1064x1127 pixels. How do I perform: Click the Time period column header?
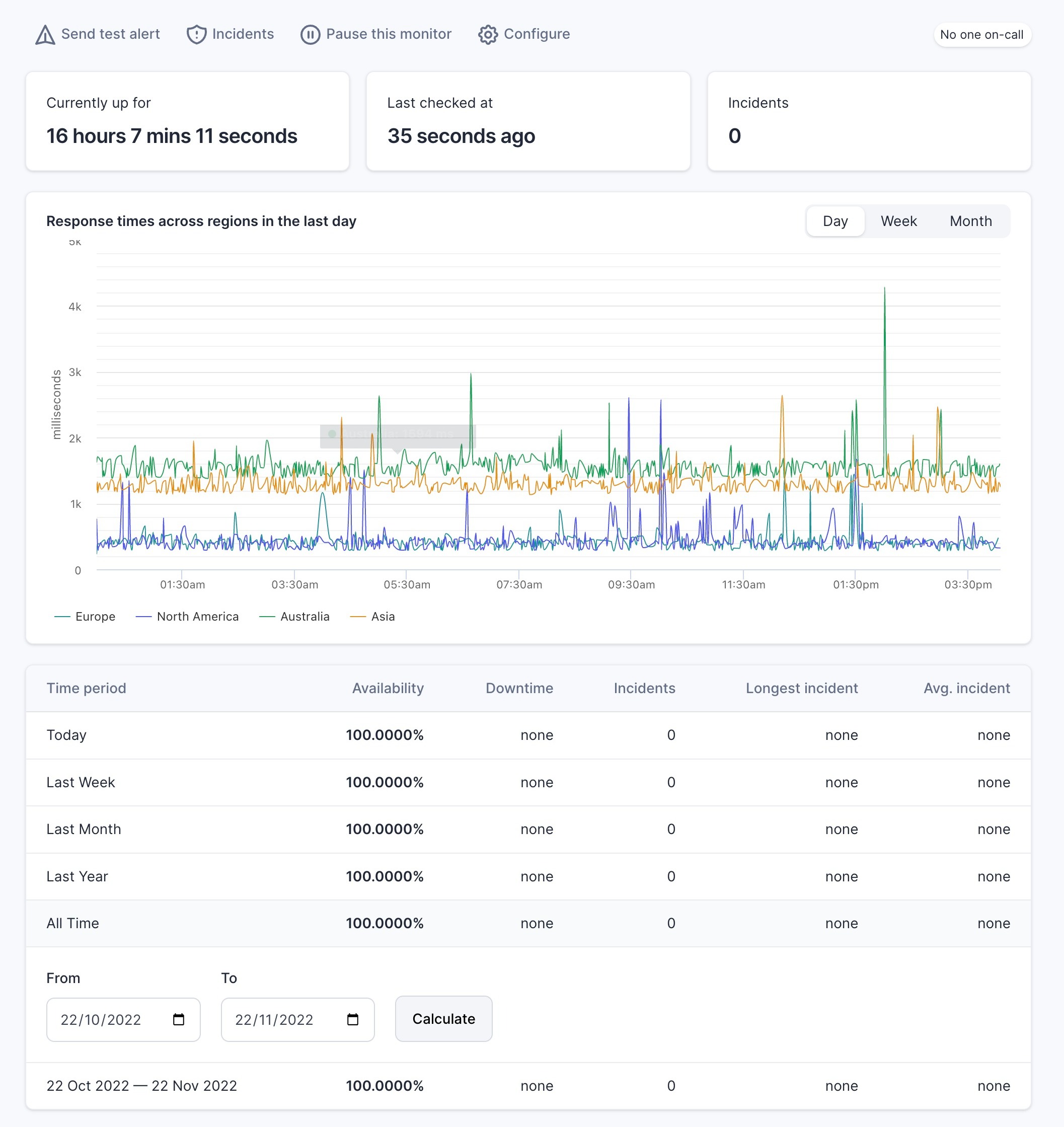86,688
